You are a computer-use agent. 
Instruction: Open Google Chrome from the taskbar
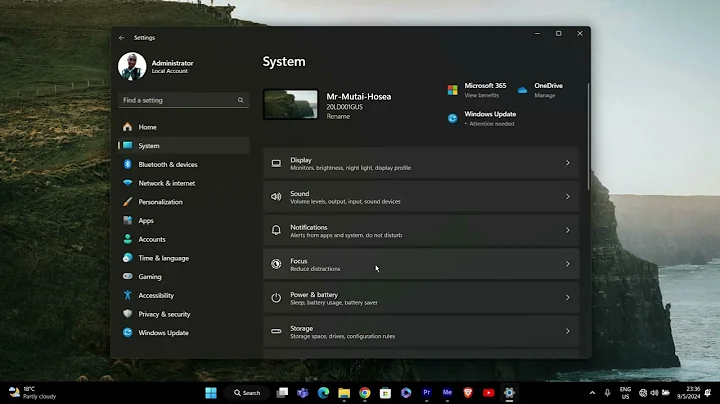tap(365, 393)
